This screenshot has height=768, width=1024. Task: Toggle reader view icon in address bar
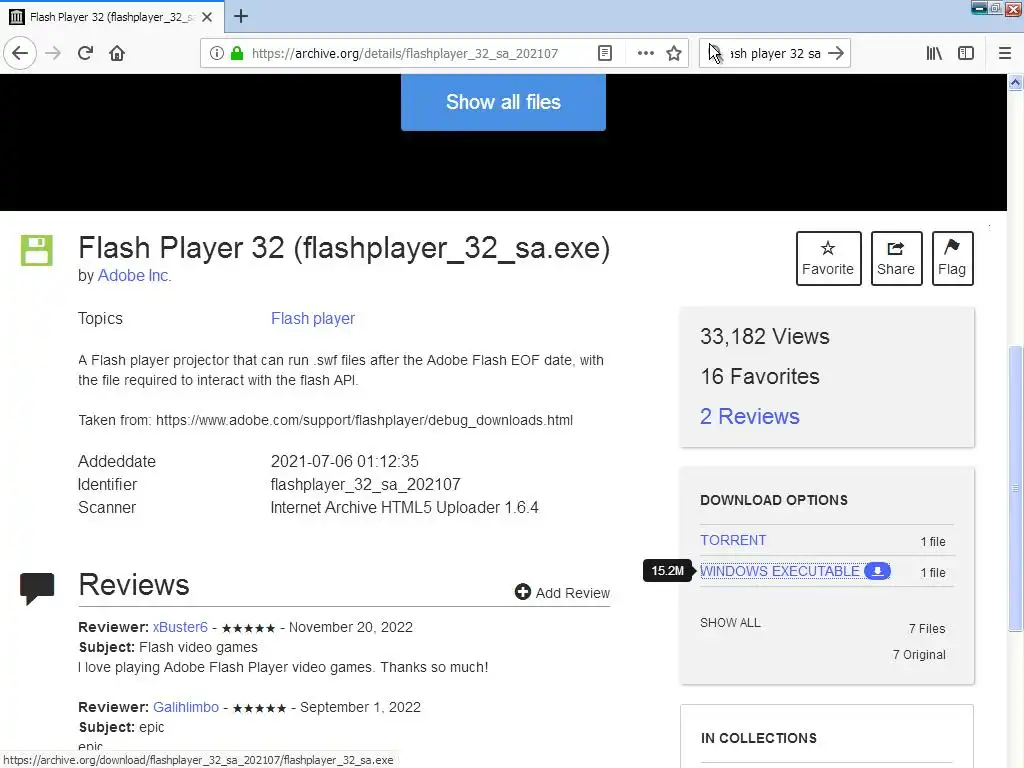[x=605, y=53]
